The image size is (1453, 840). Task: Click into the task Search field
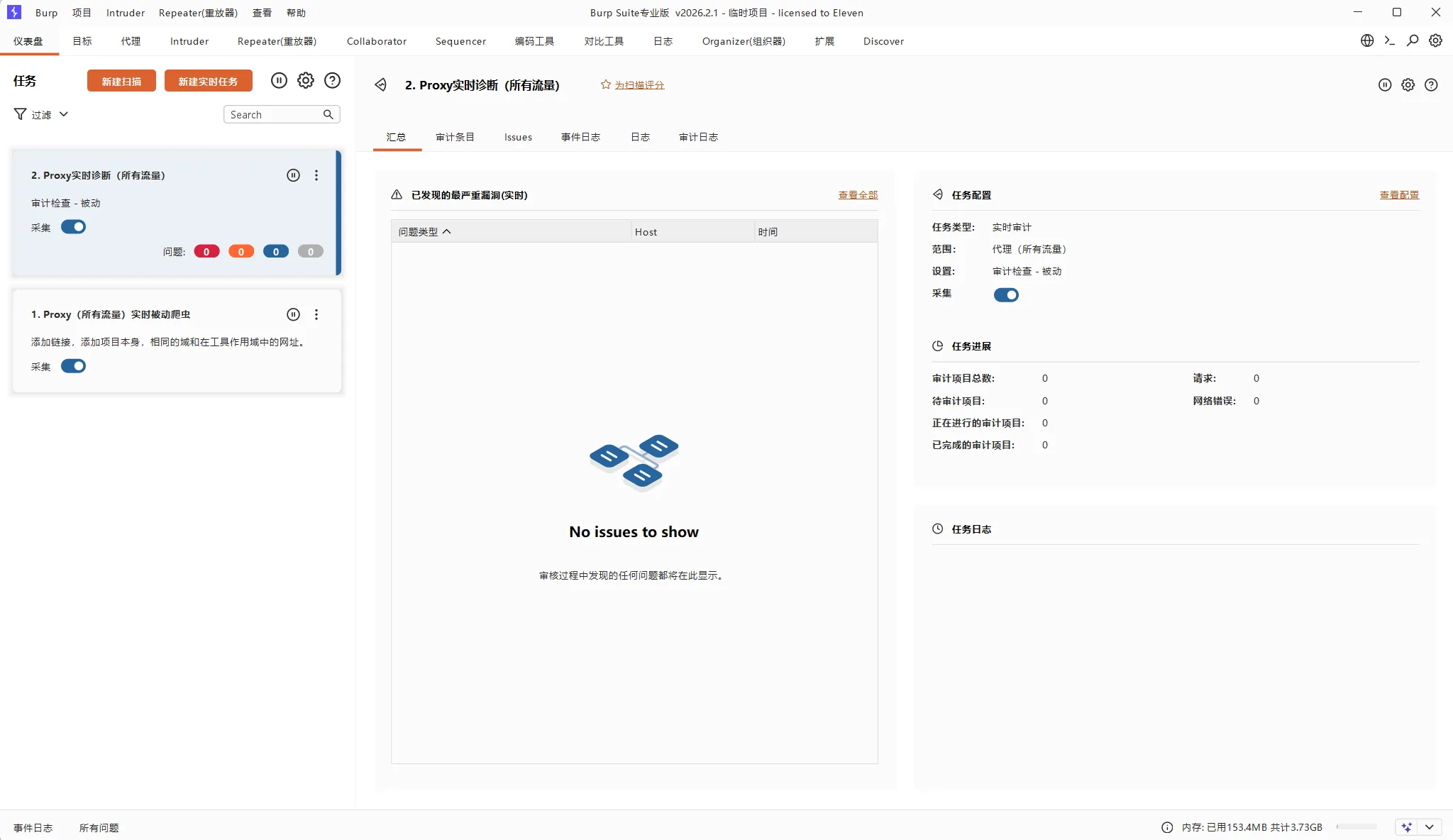pyautogui.click(x=273, y=114)
